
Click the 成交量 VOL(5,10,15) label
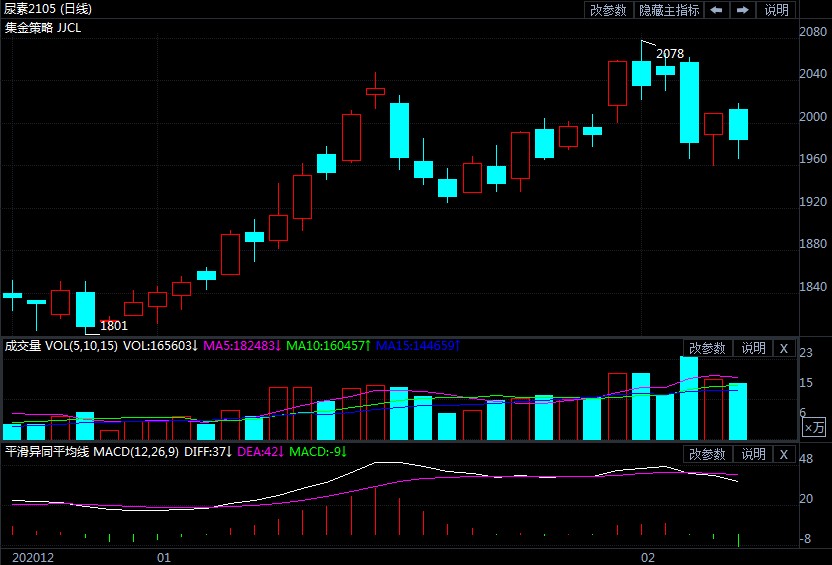pos(61,346)
